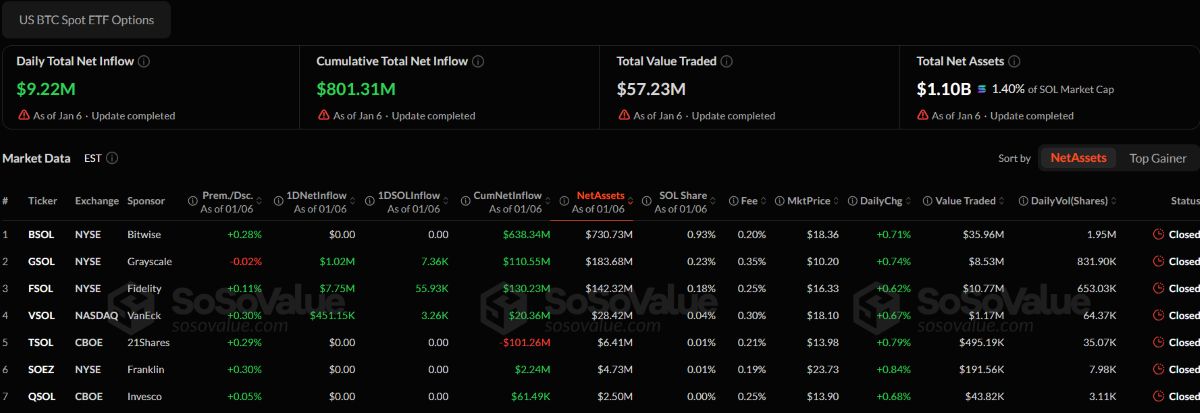Switch sorting to Top Gainer
This screenshot has height=413, width=1200.
1158,158
